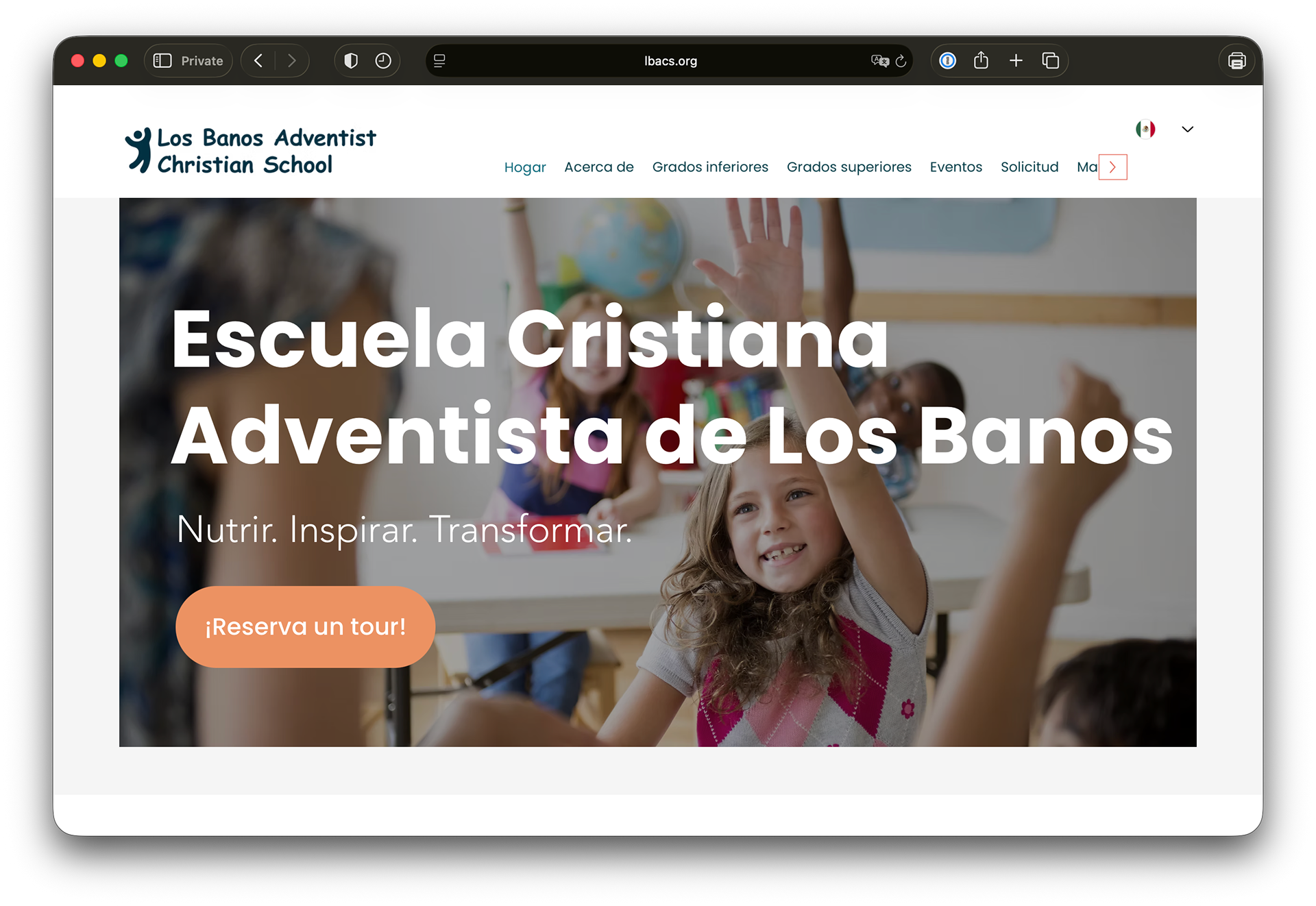Show the tab overview icon
The width and height of the screenshot is (1316, 906).
(x=1051, y=61)
